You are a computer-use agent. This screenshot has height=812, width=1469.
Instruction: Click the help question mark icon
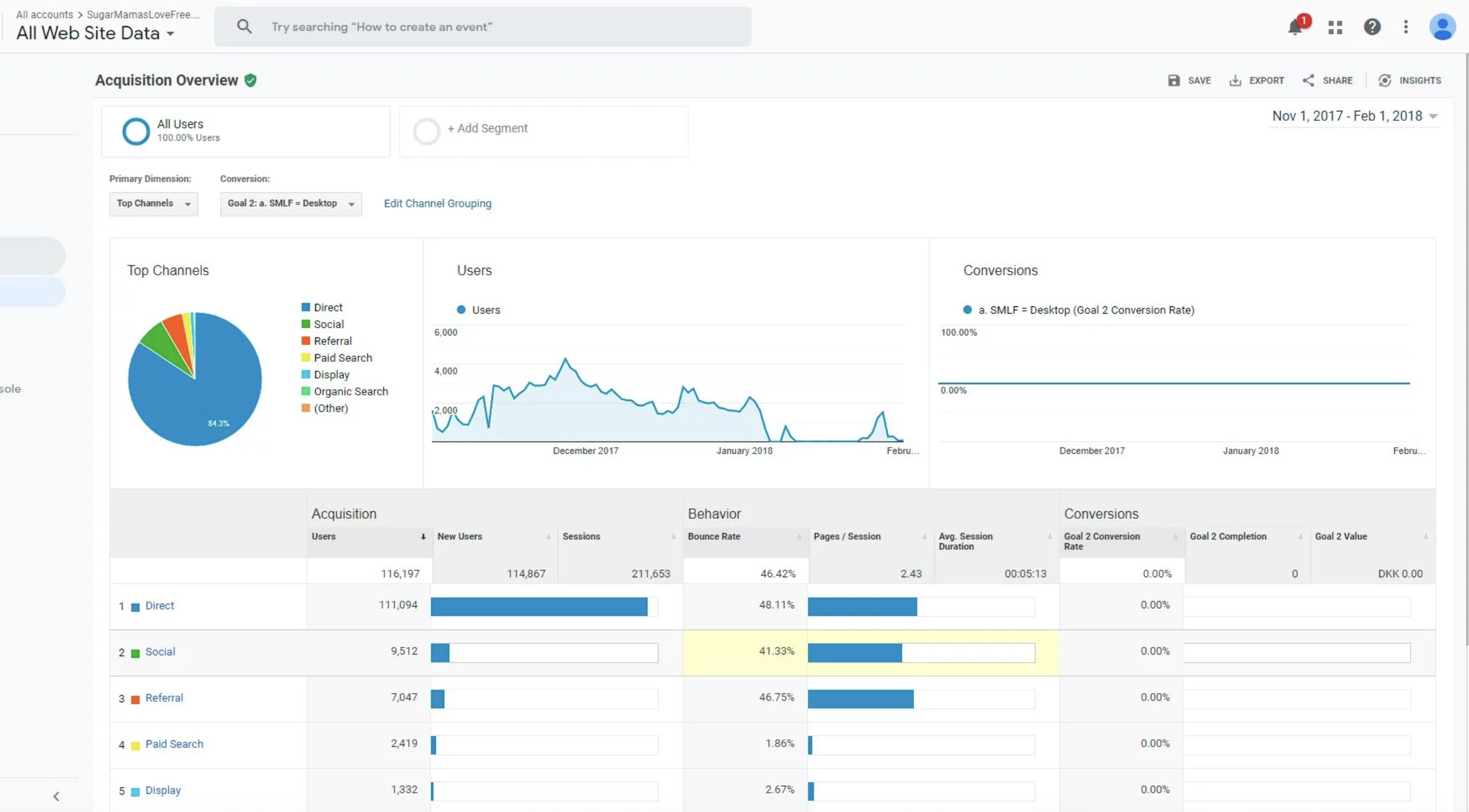point(1371,27)
